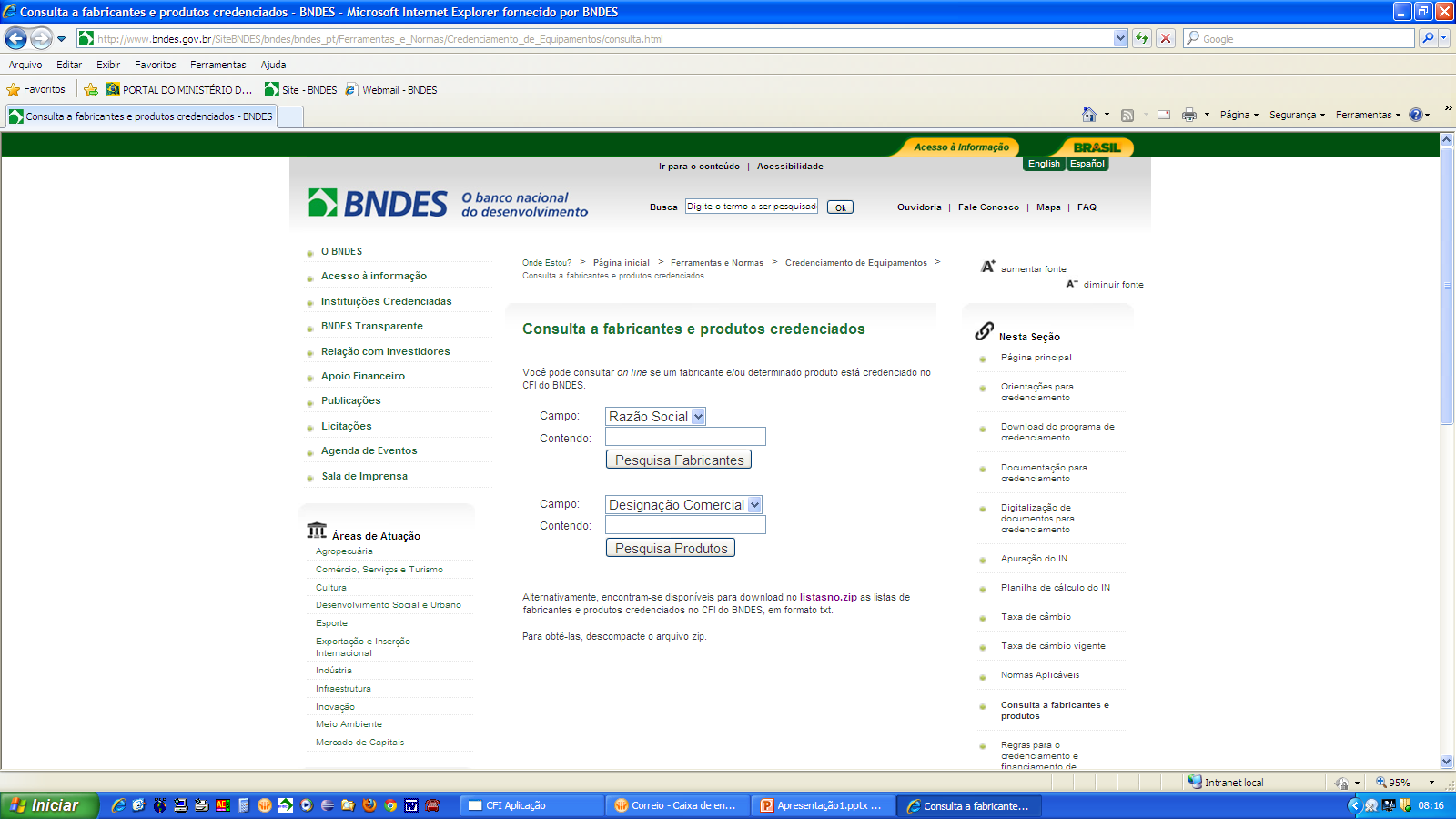This screenshot has width=1456, height=819.
Task: Open Taxa de câmbio vigente link
Action: pyautogui.click(x=1053, y=646)
